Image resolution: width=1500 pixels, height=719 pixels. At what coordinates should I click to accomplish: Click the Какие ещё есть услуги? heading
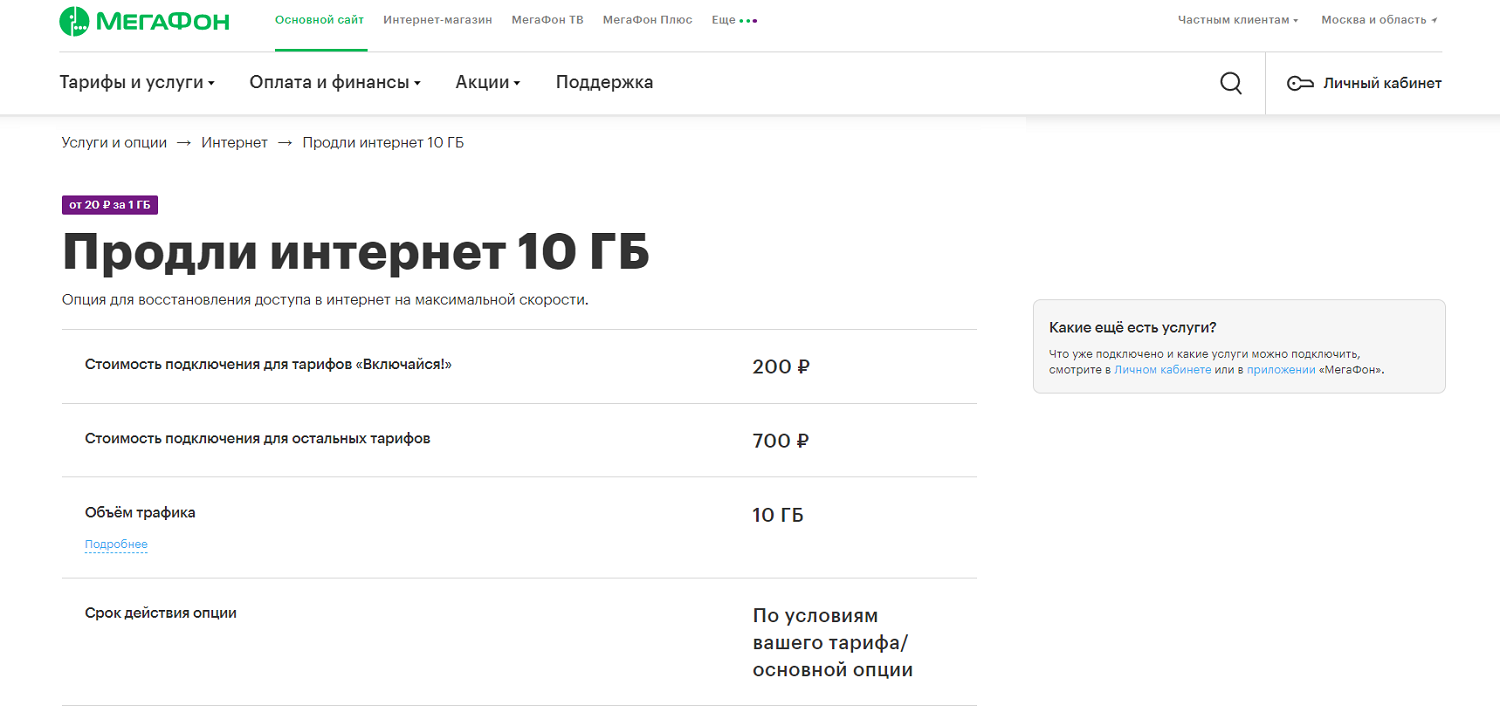[1133, 327]
